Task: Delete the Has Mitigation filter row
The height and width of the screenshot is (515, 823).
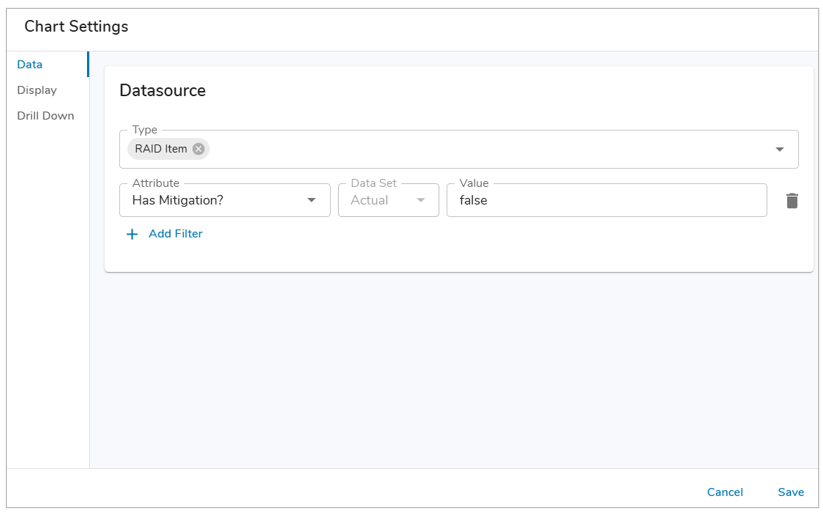Action: click(792, 201)
